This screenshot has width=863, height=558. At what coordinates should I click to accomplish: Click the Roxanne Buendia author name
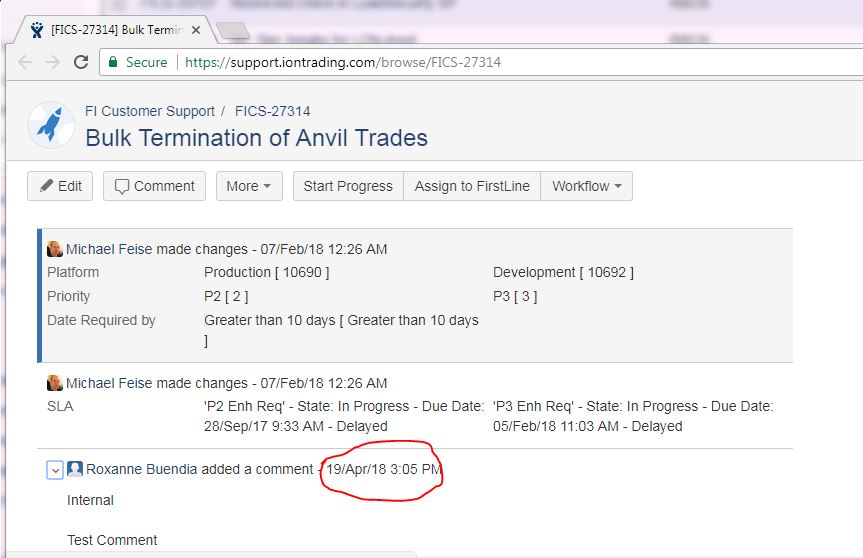(141, 469)
